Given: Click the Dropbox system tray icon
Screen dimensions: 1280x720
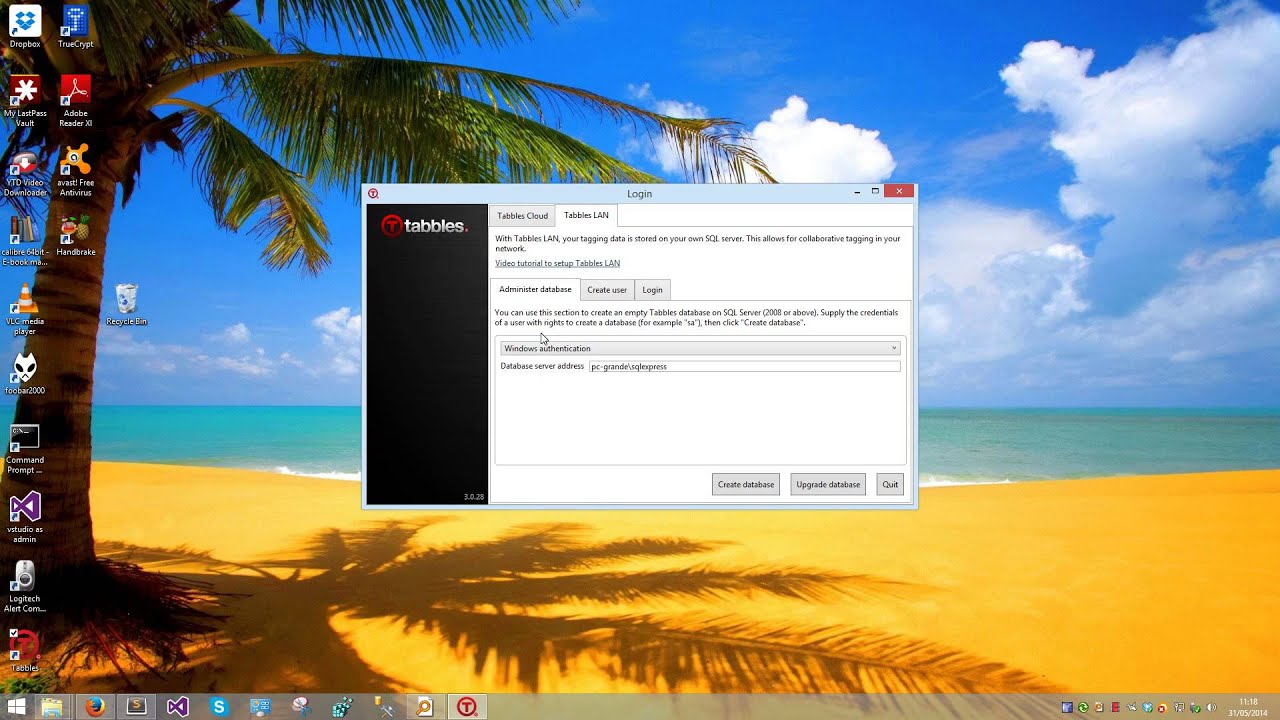Looking at the screenshot, I should pyautogui.click(x=1147, y=707).
